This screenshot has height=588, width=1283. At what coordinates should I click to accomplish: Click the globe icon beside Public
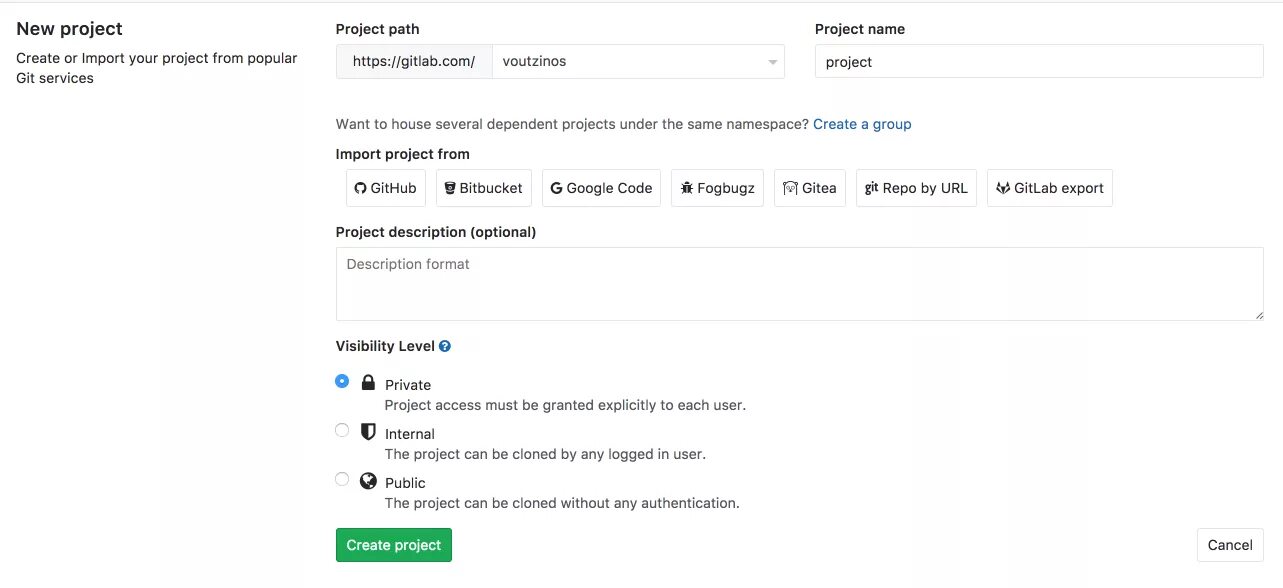[368, 481]
